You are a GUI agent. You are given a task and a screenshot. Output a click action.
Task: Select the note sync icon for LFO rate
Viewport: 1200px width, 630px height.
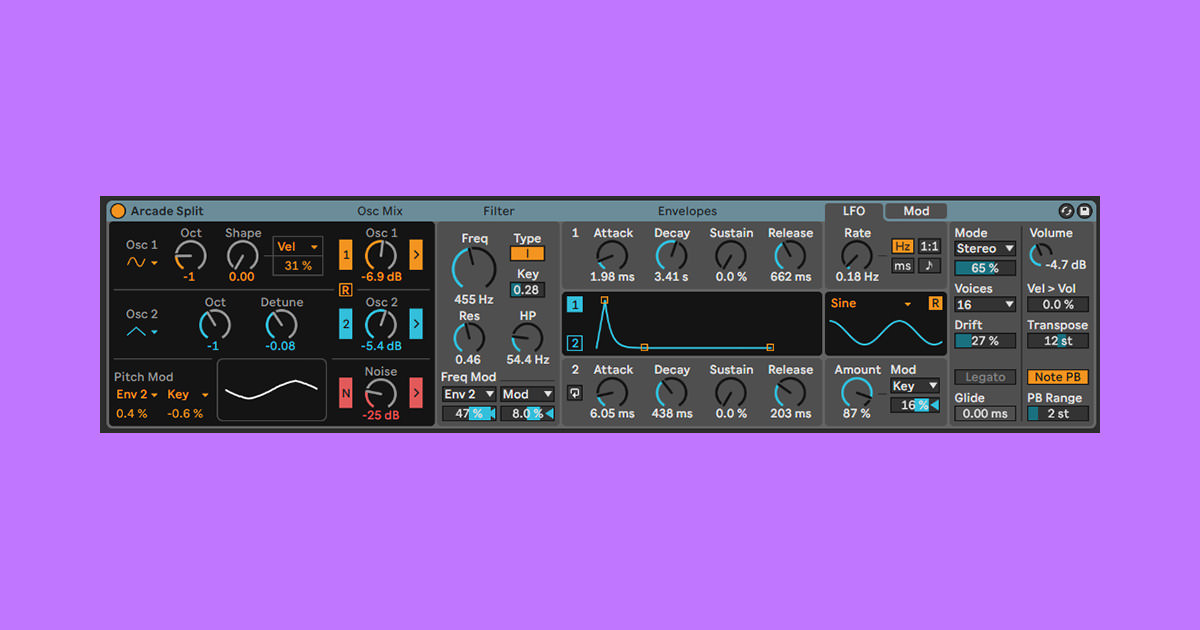[x=929, y=265]
